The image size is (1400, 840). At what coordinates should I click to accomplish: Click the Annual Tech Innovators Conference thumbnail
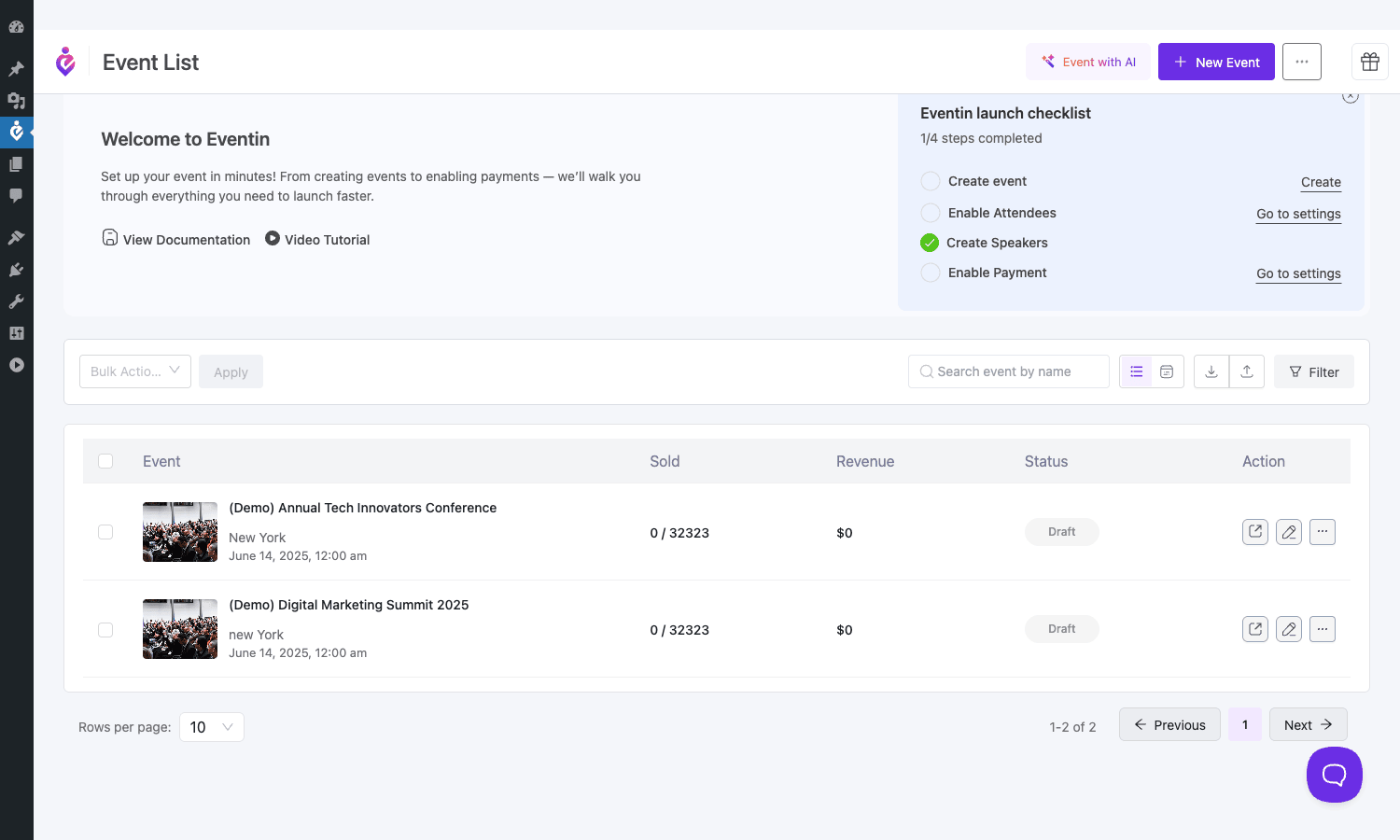[x=180, y=532]
